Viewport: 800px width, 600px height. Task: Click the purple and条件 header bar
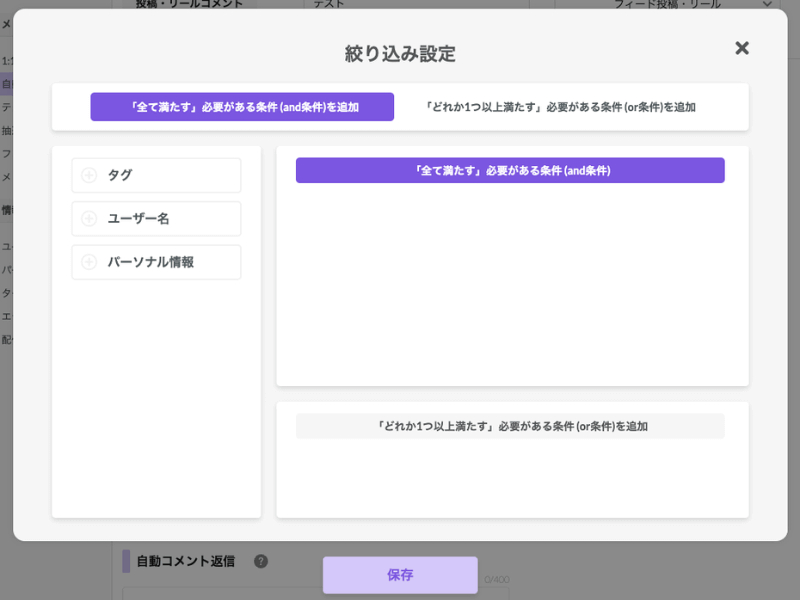(x=510, y=170)
